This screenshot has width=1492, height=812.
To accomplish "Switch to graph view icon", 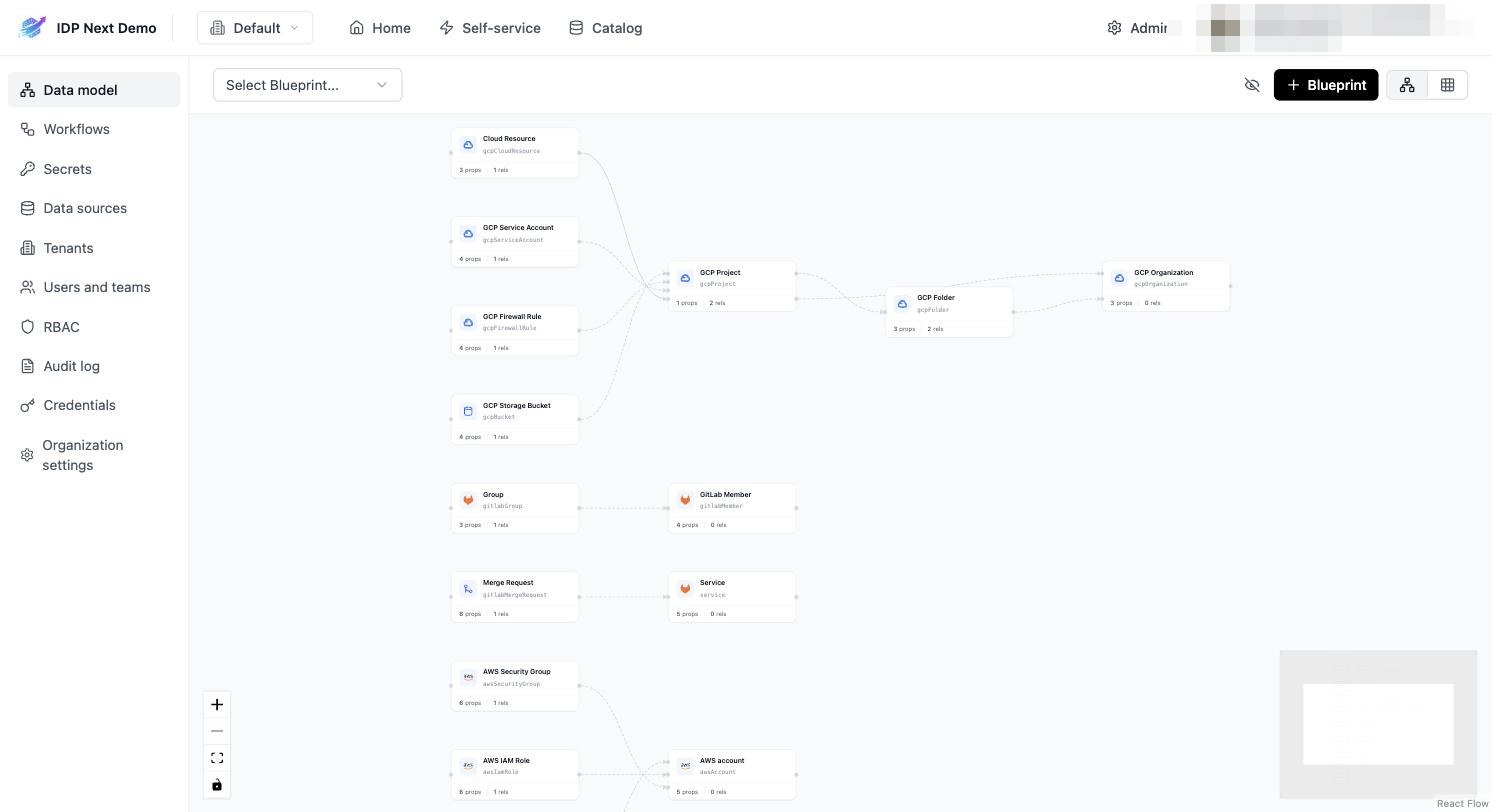I will click(x=1407, y=85).
